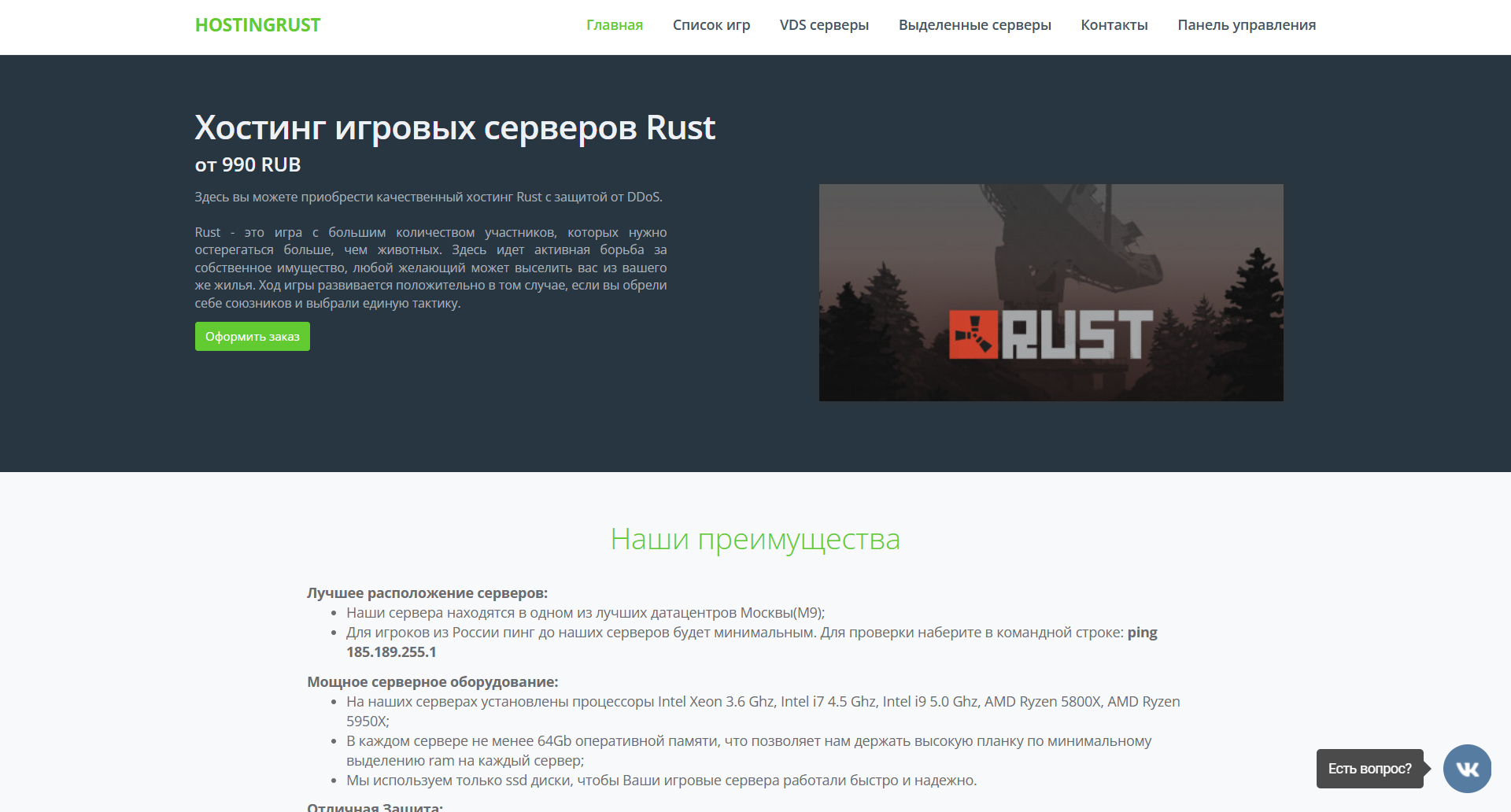Screen dimensions: 1511x812
Task: Click the DDoS protection intro sentence
Action: tap(428, 197)
